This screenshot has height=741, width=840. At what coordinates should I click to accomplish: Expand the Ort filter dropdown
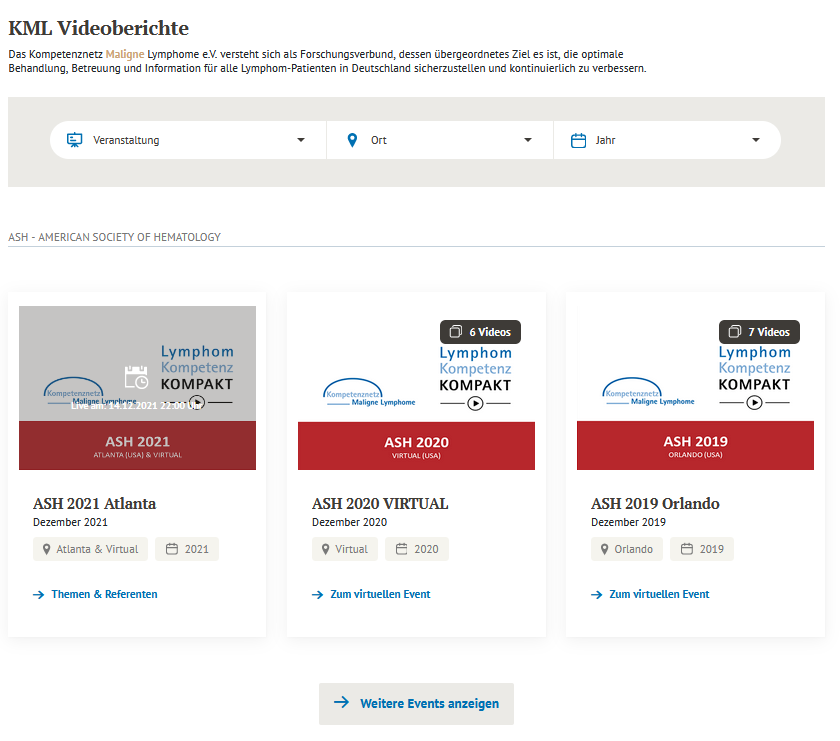(440, 140)
